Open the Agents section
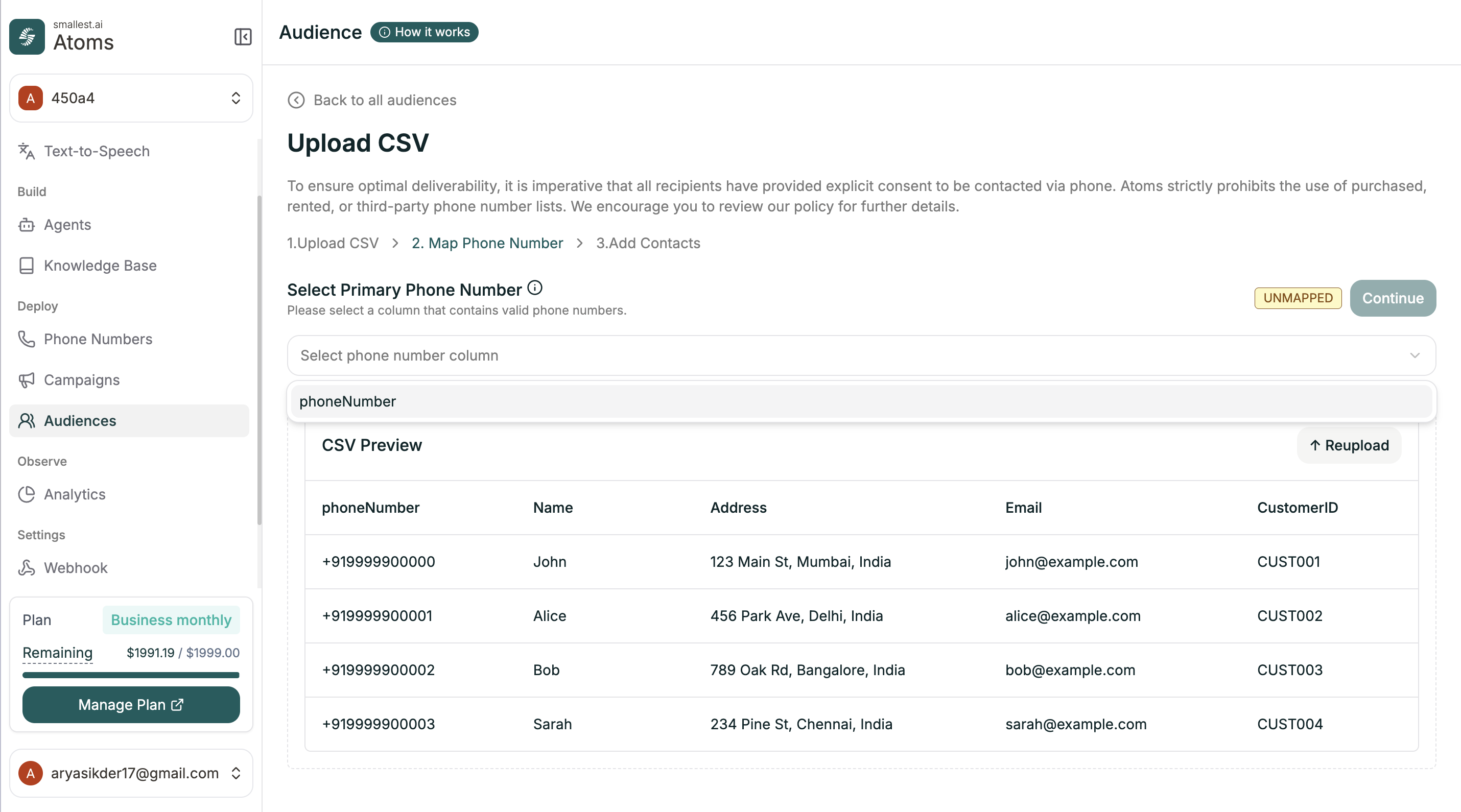 click(x=67, y=225)
